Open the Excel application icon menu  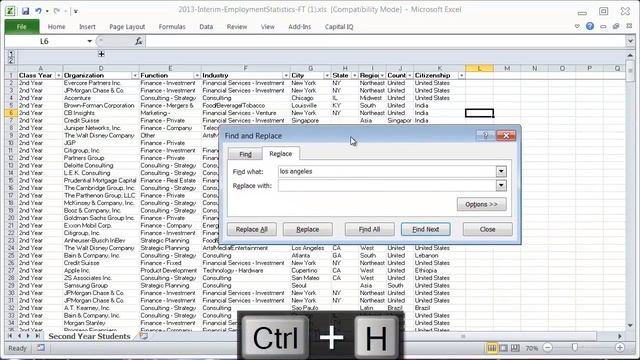tap(10, 11)
